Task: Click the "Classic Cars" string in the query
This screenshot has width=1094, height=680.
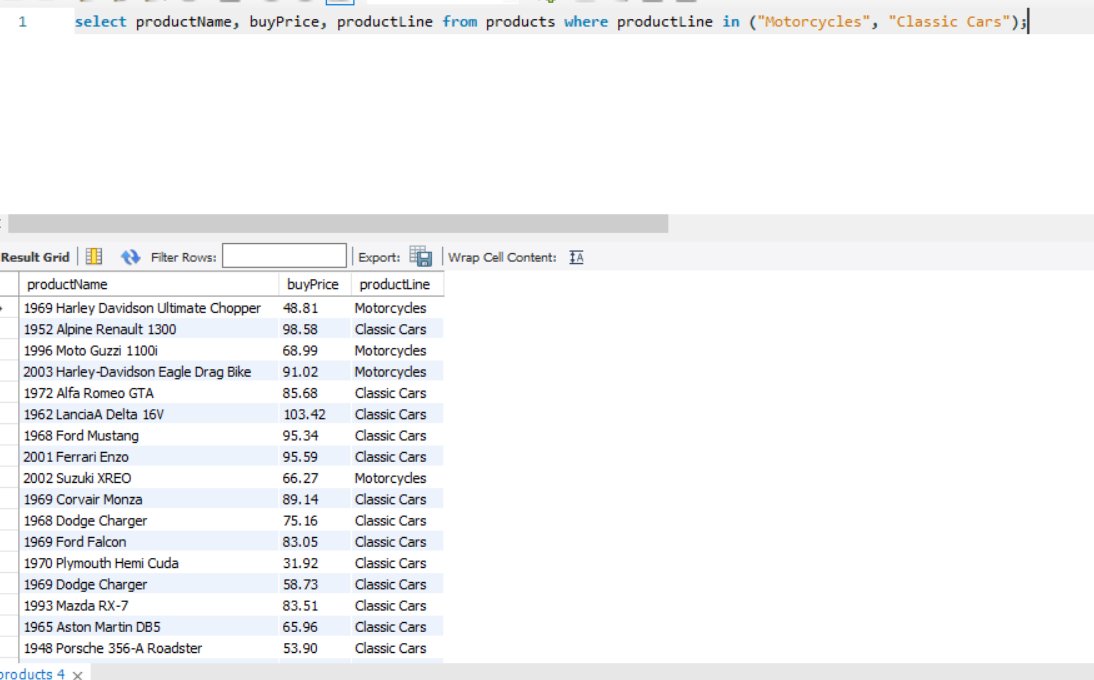Action: 949,22
